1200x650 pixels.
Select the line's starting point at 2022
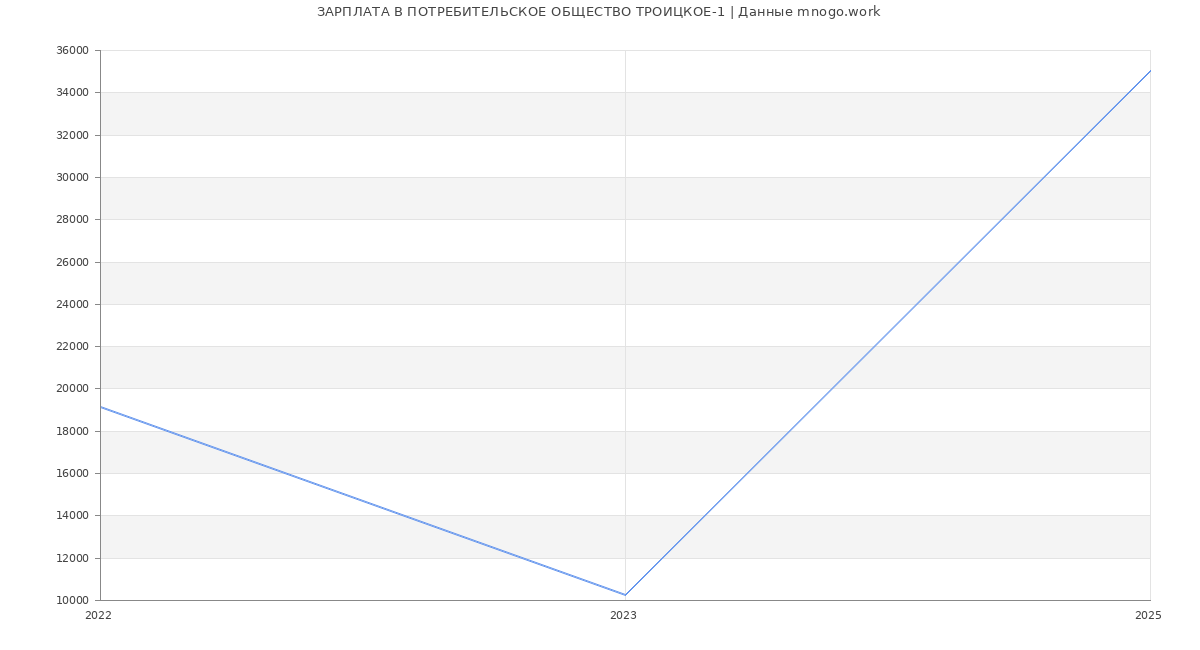pos(101,407)
